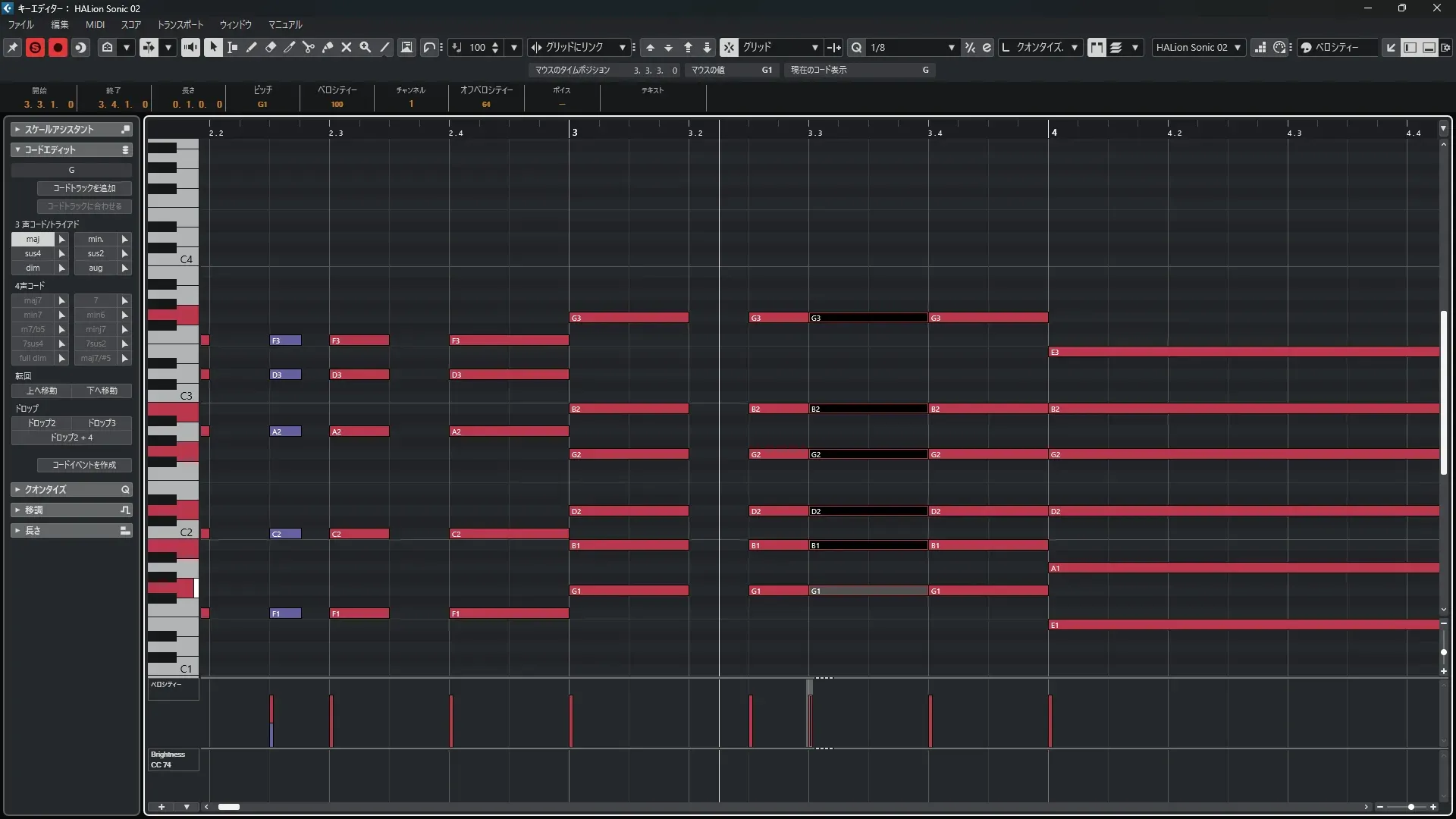The width and height of the screenshot is (1456, 819).
Task: Open the MIDI menu
Action: [x=95, y=24]
